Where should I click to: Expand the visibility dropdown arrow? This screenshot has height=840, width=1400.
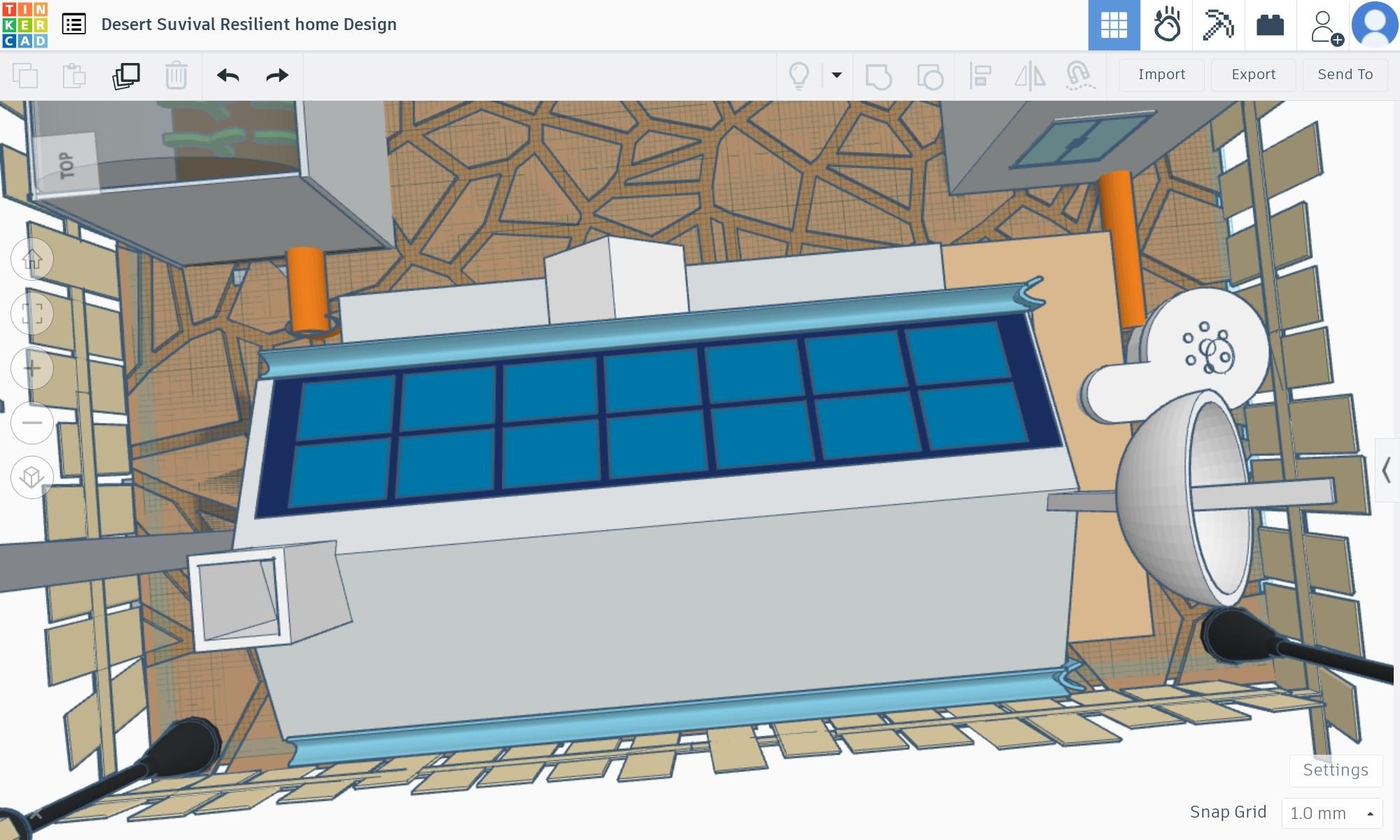click(x=836, y=75)
